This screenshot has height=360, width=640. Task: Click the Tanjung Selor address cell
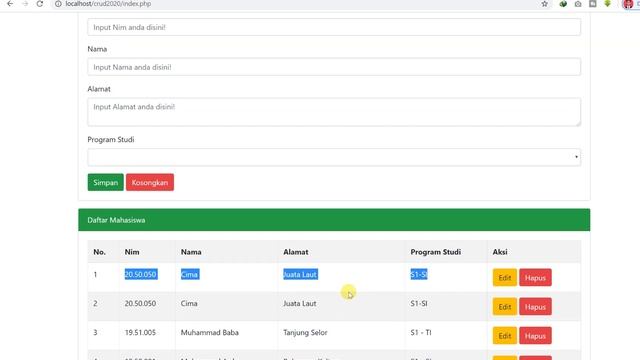click(x=305, y=332)
